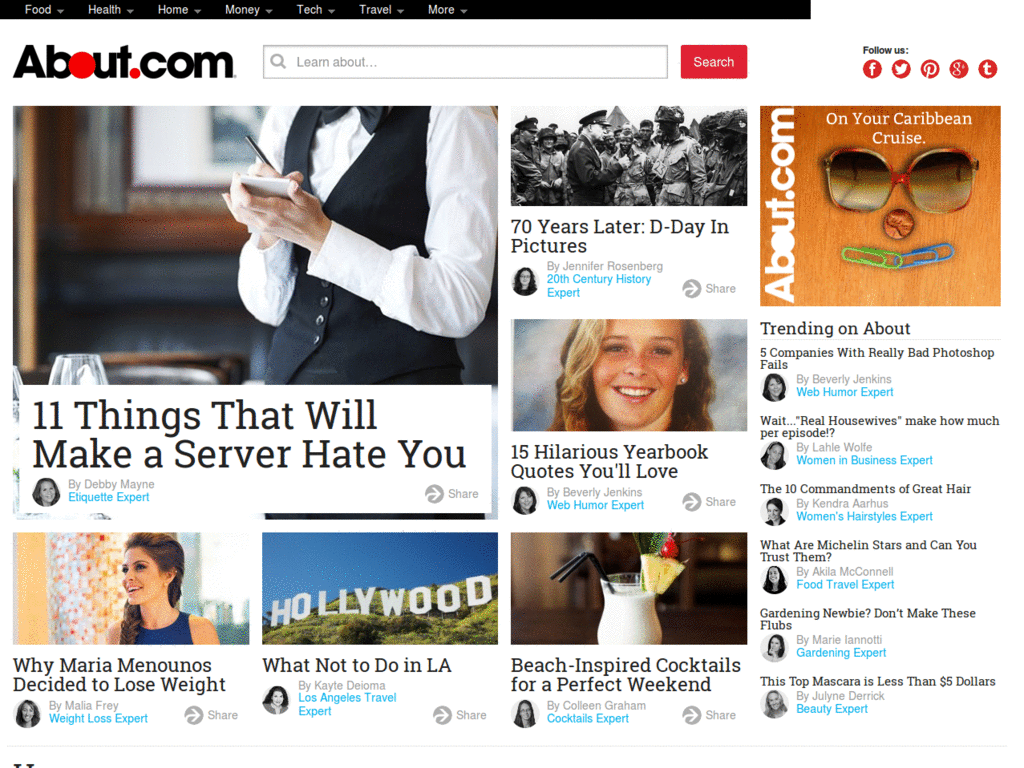Open the Women in Business Expert link
Viewport: 1024px width, 768px height.
coord(864,460)
